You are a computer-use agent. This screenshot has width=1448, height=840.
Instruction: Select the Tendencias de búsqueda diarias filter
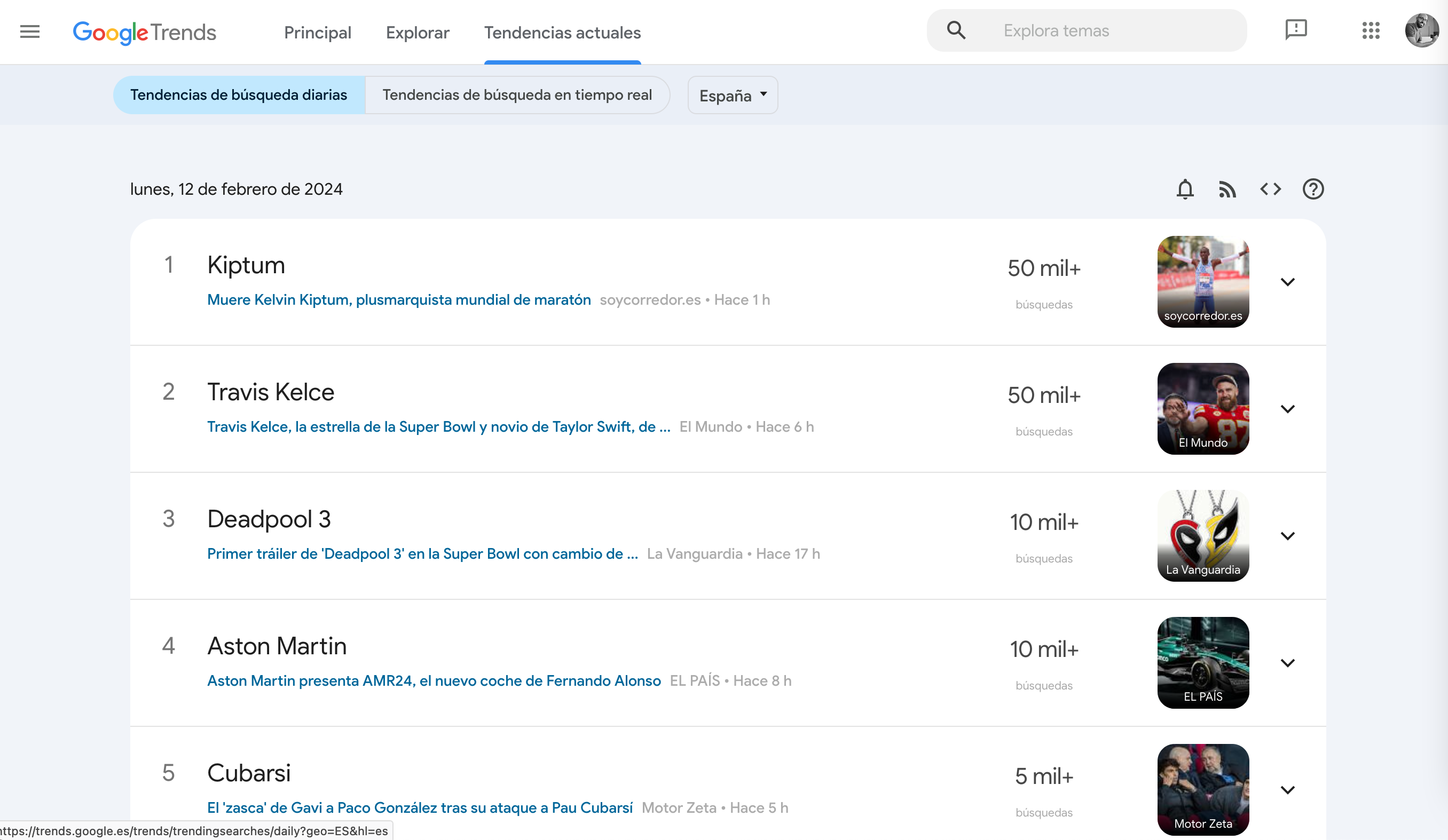[239, 95]
